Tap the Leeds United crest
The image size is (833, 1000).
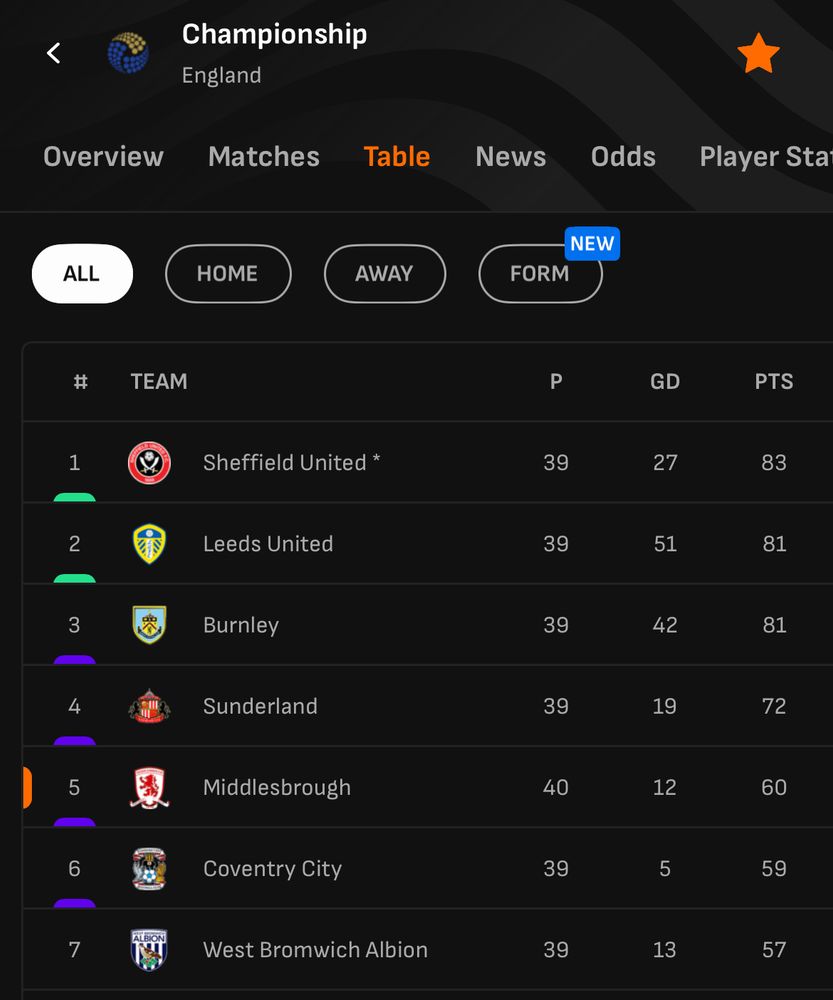click(x=149, y=544)
